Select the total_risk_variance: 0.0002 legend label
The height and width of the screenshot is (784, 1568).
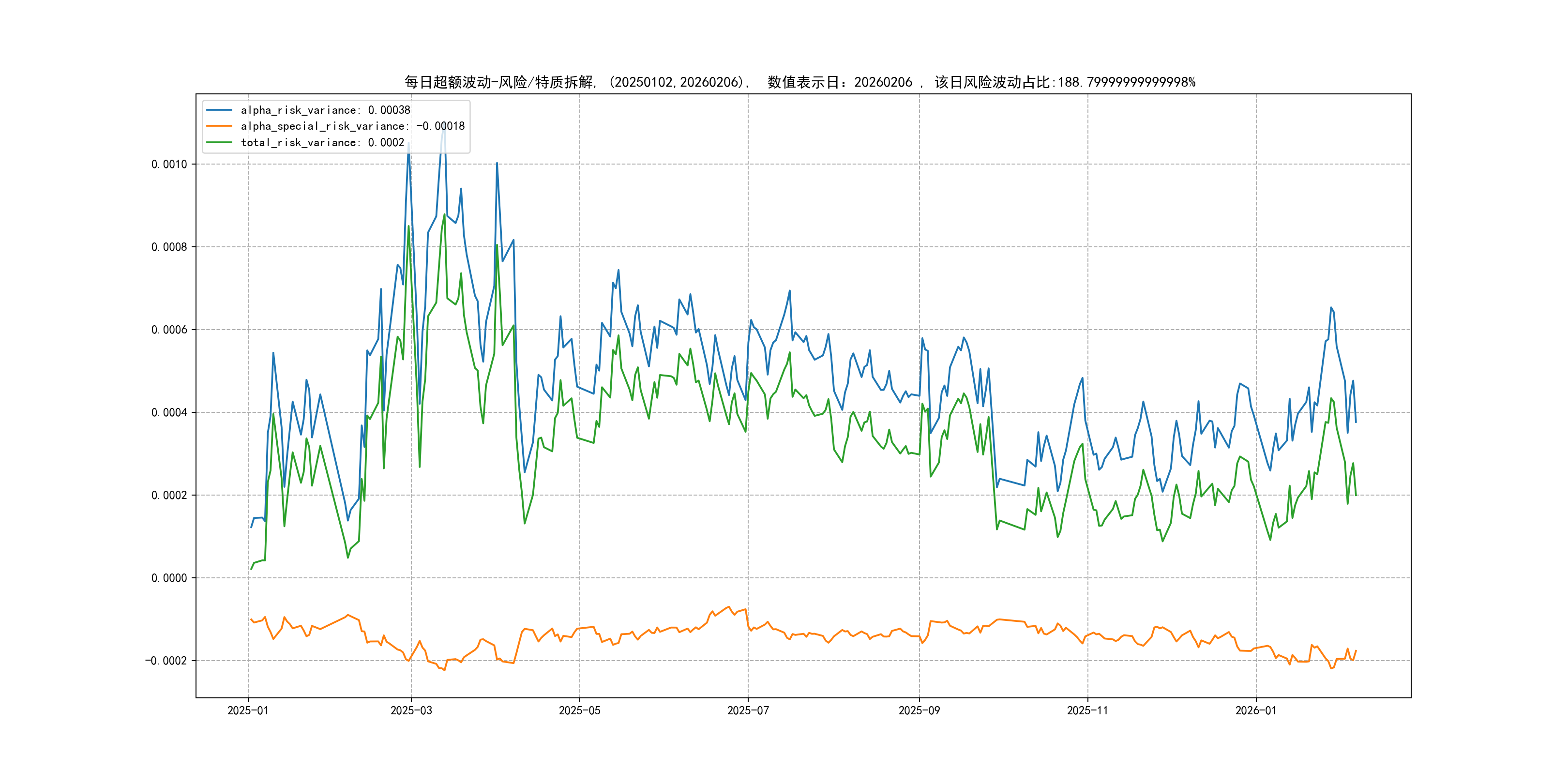click(x=322, y=142)
